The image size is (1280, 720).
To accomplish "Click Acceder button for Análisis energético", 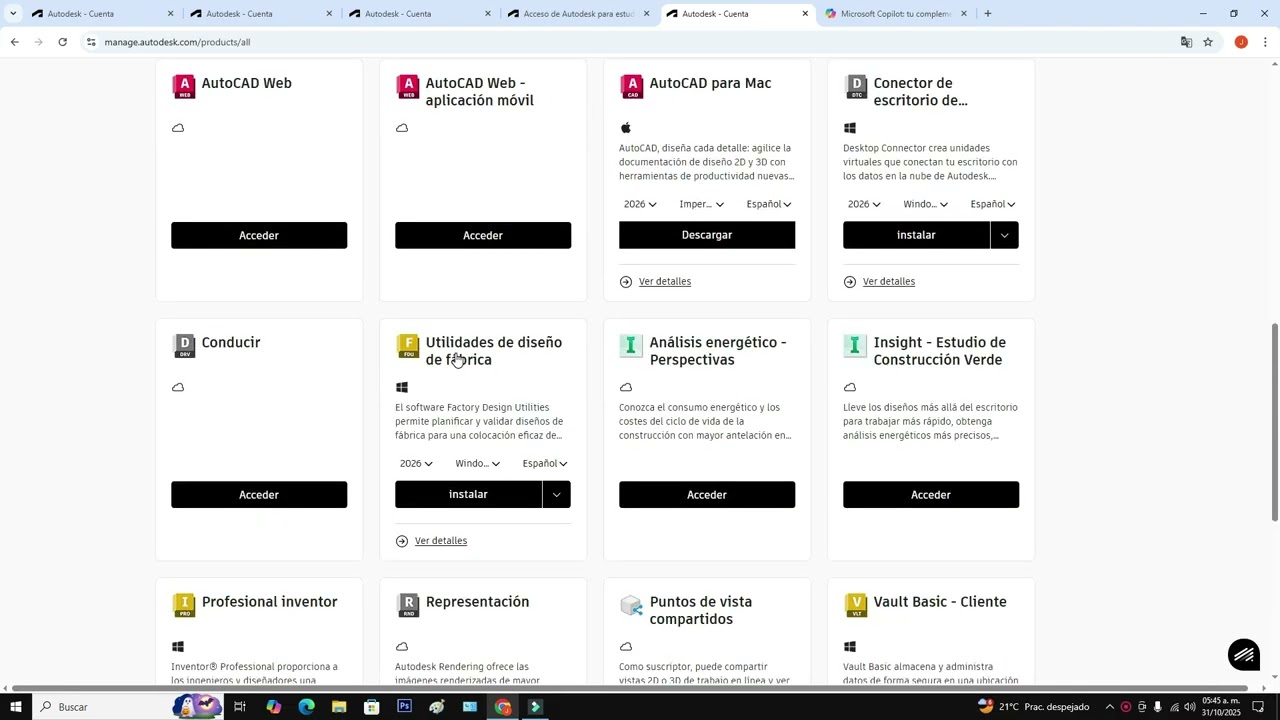I will [707, 495].
